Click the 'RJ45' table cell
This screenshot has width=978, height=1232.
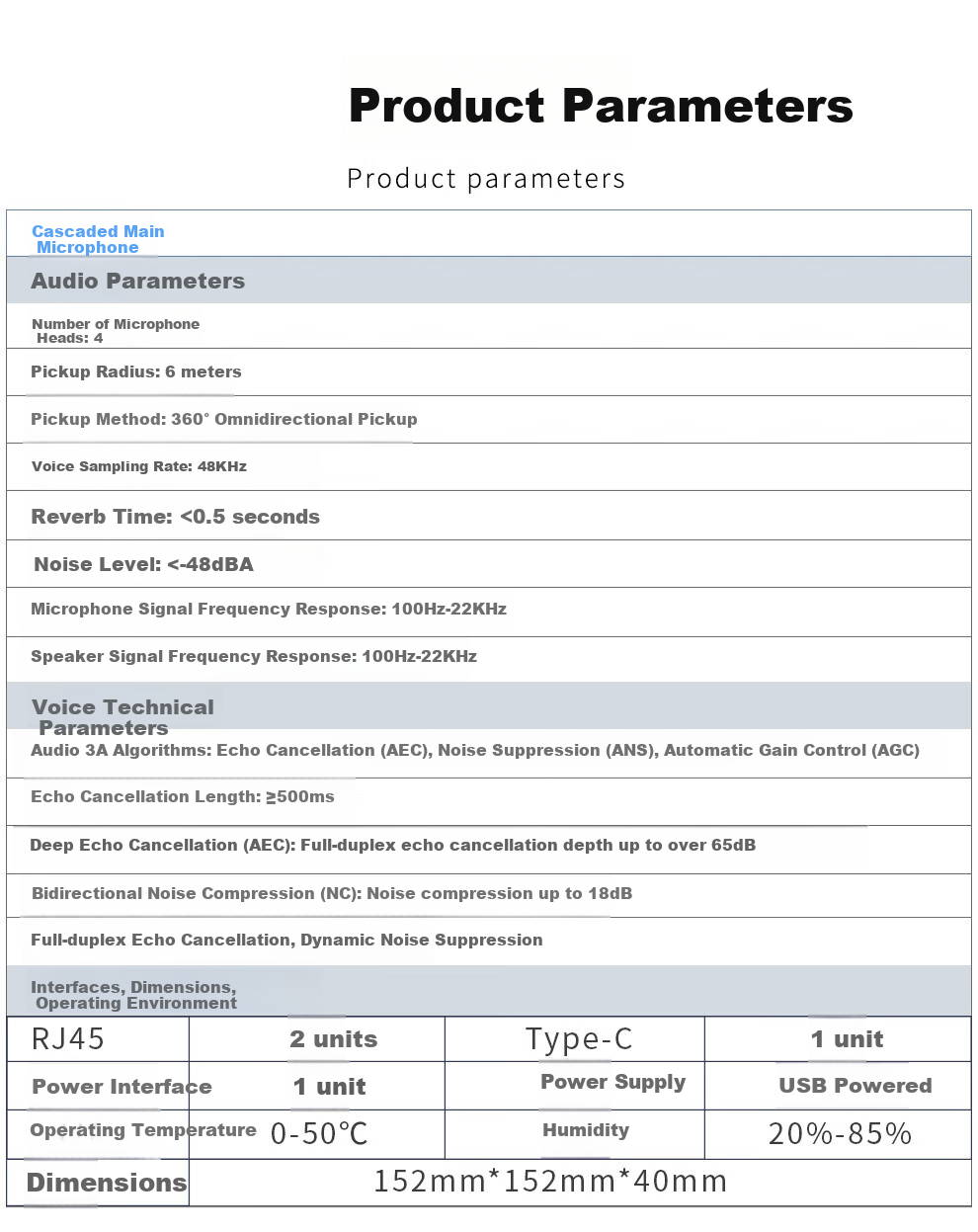(98, 1039)
